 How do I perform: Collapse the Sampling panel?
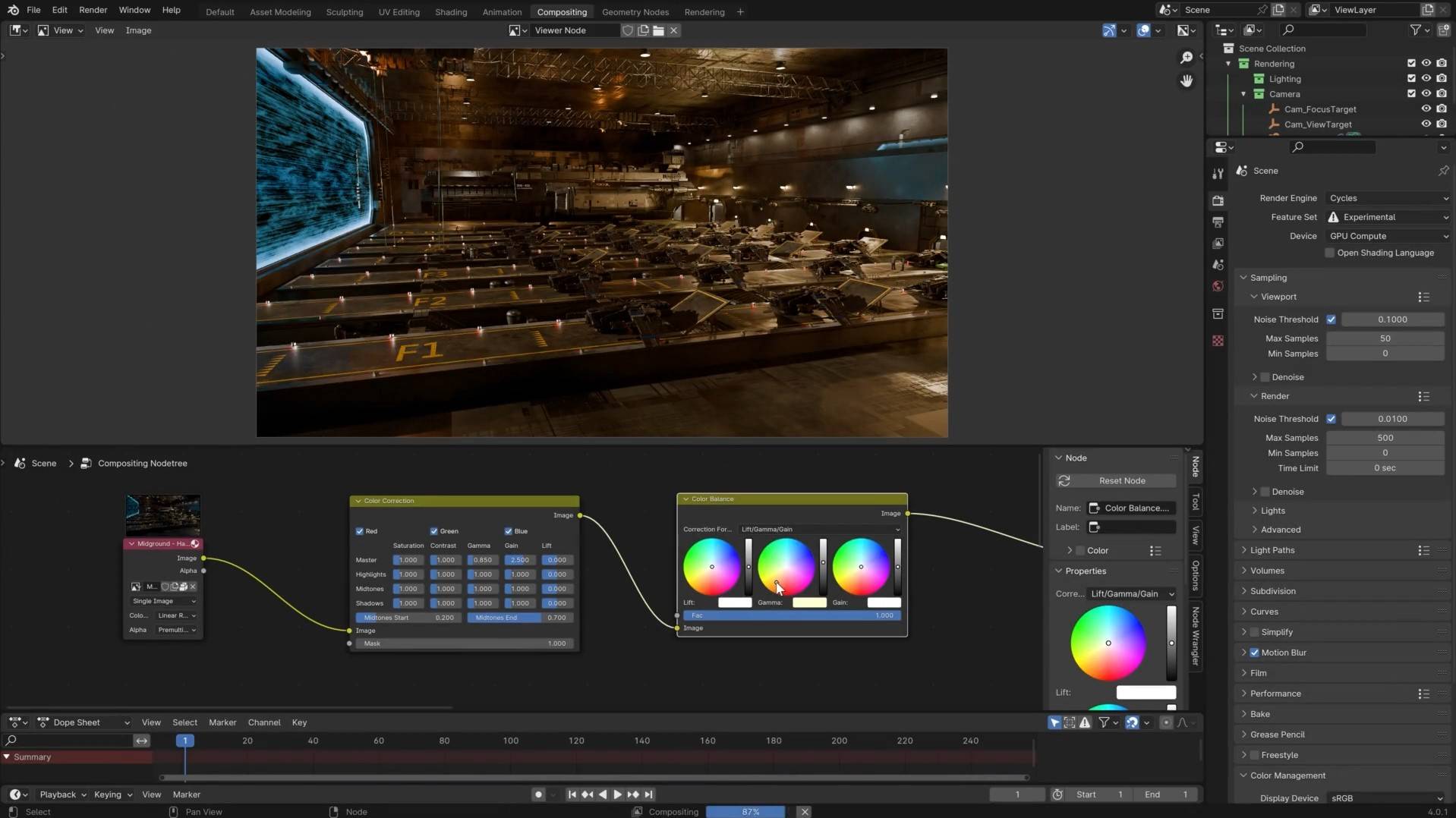pyautogui.click(x=1243, y=278)
